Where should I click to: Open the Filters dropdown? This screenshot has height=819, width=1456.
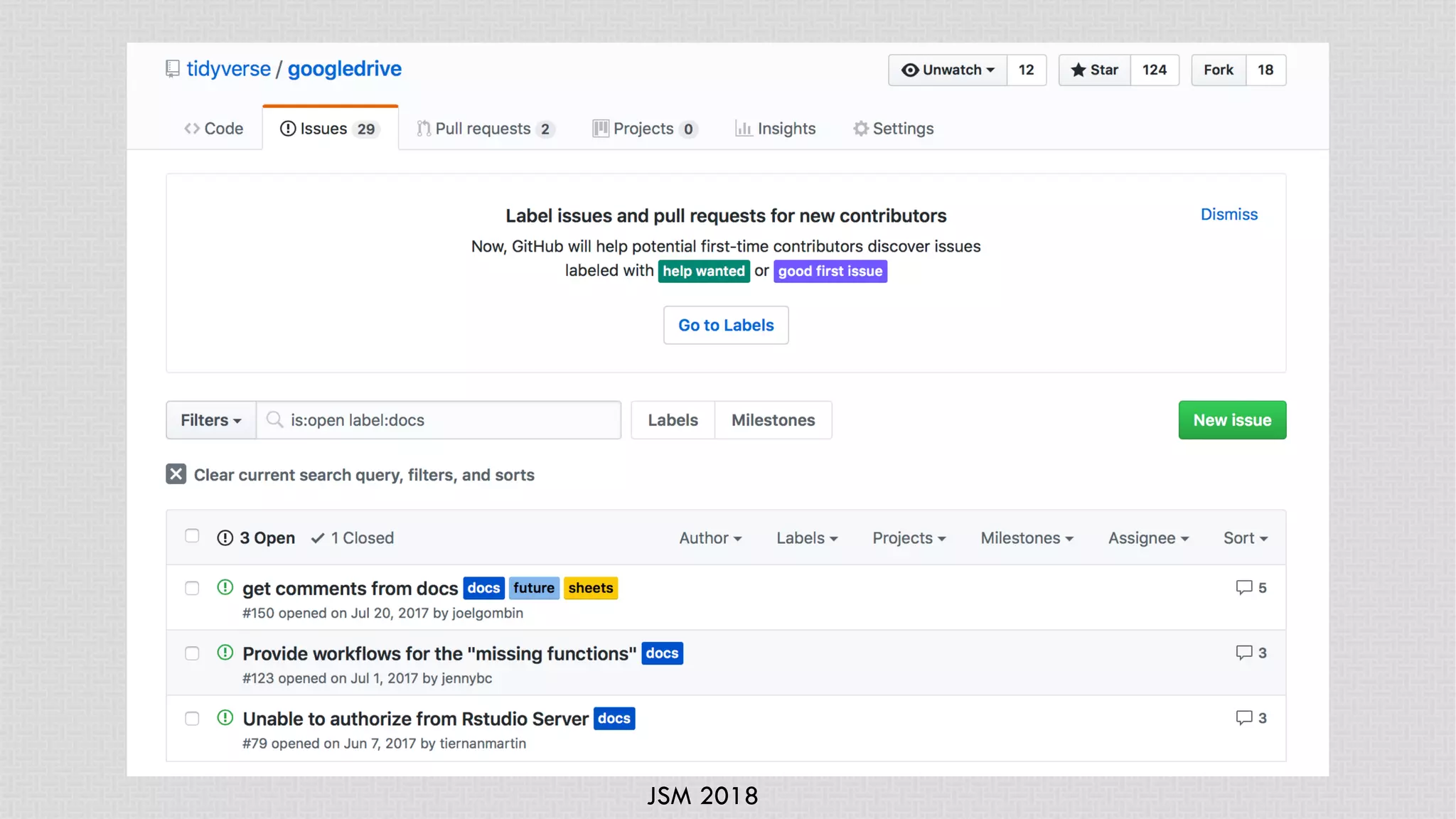(210, 420)
